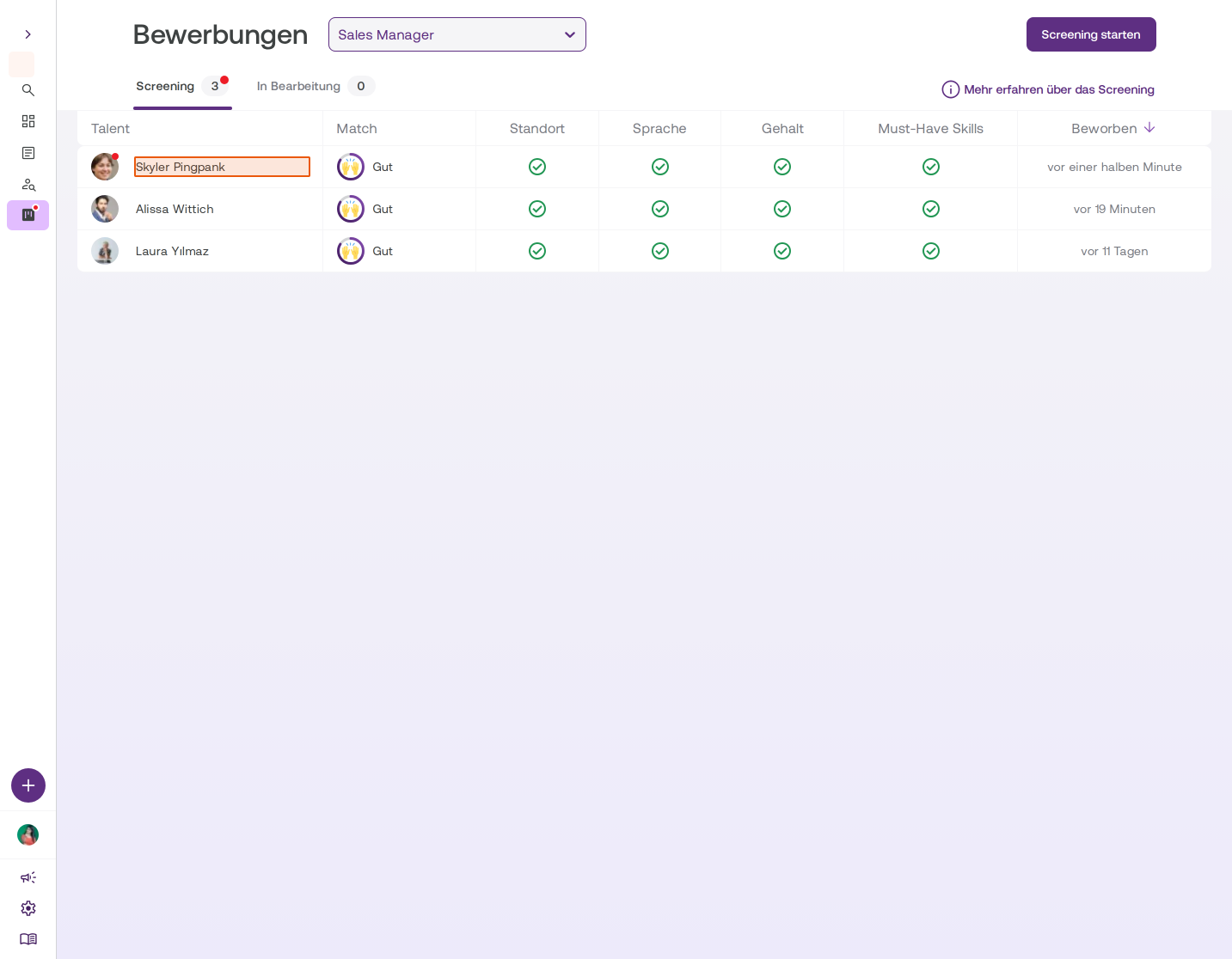Open the talent search person icon
1232x959 pixels.
(x=28, y=185)
